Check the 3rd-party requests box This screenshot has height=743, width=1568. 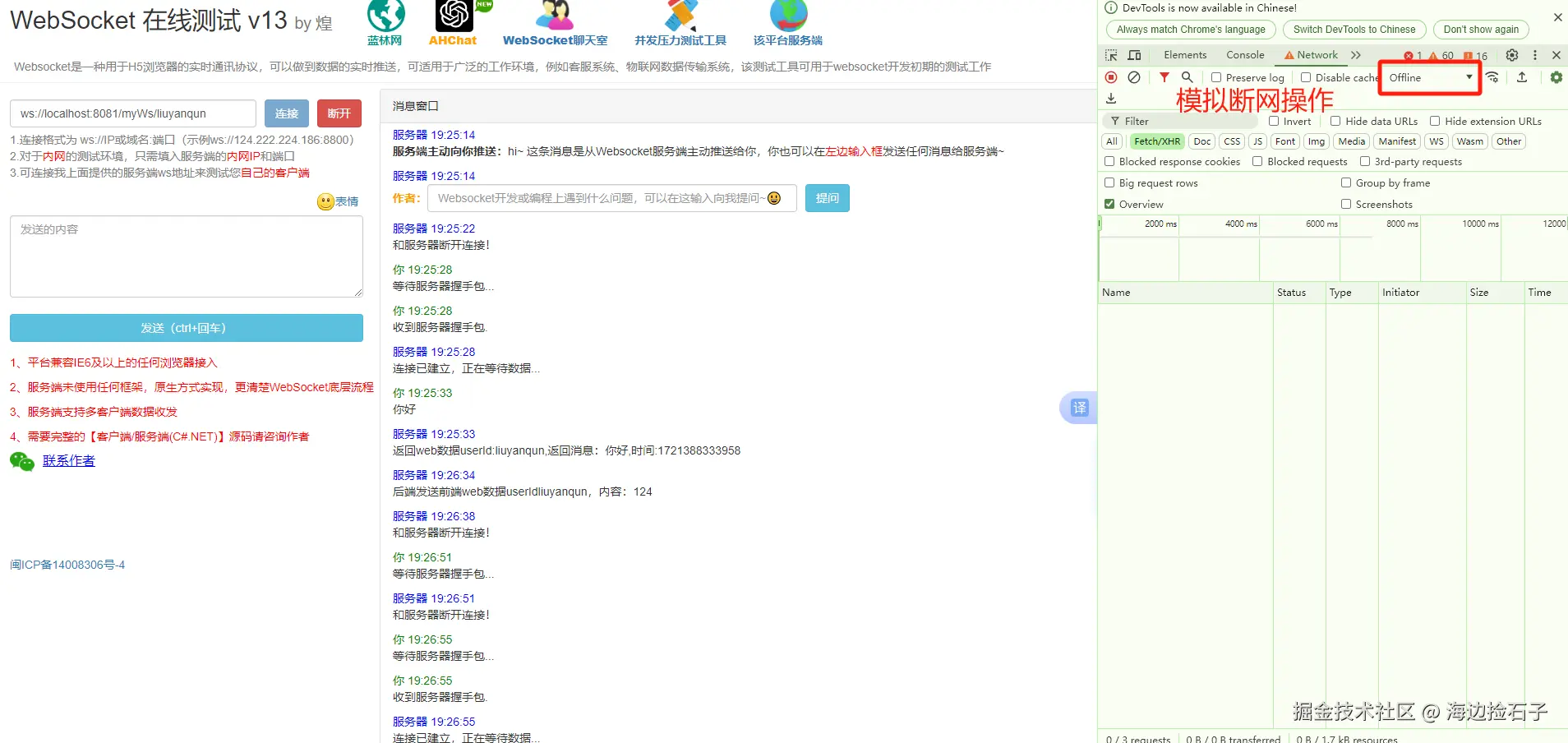[1365, 161]
